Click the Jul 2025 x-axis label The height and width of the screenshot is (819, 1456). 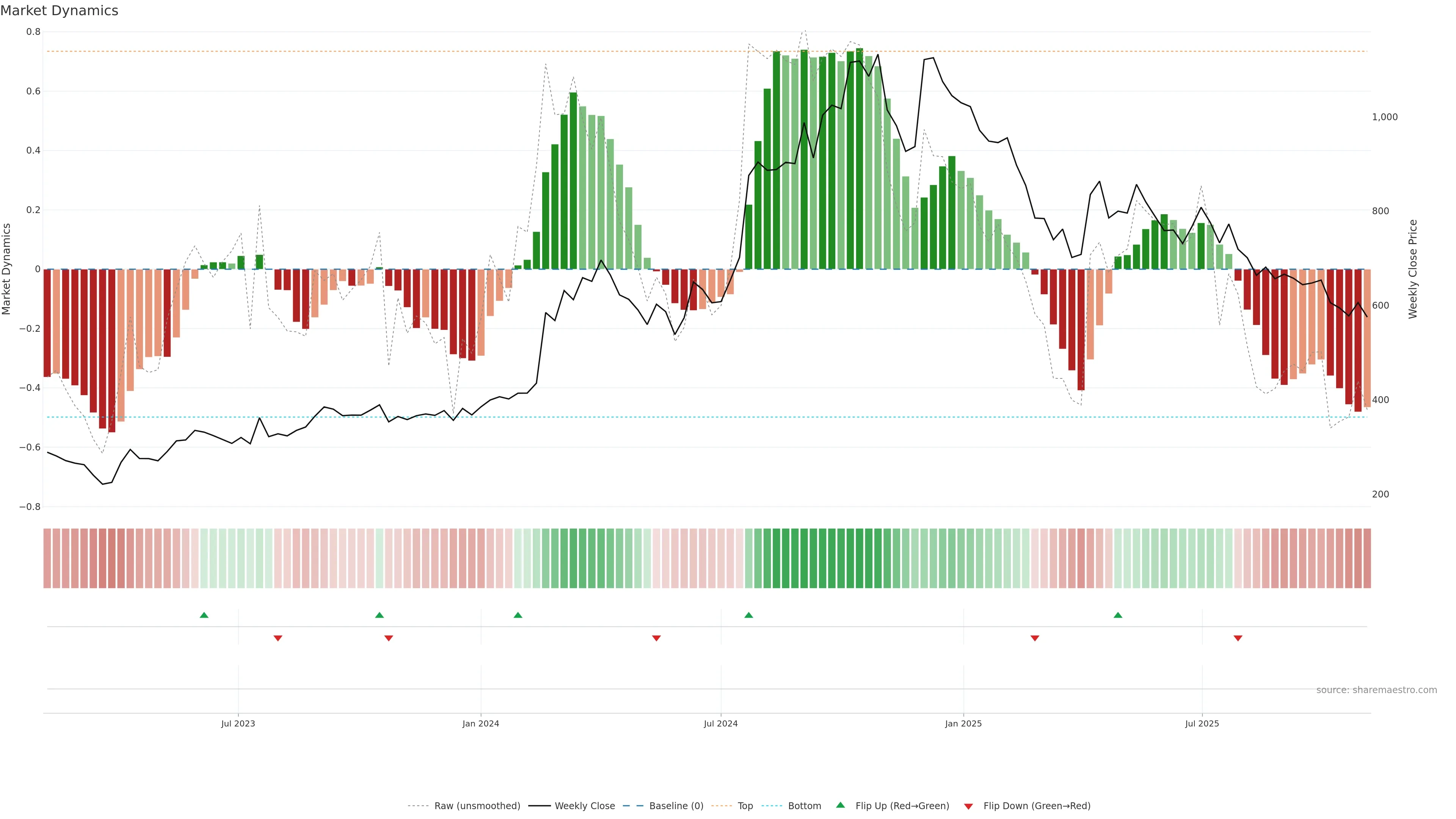tap(1202, 723)
